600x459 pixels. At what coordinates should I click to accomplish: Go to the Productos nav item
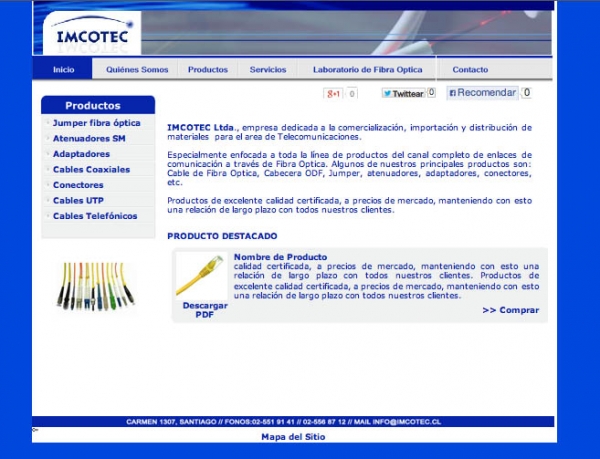208,70
